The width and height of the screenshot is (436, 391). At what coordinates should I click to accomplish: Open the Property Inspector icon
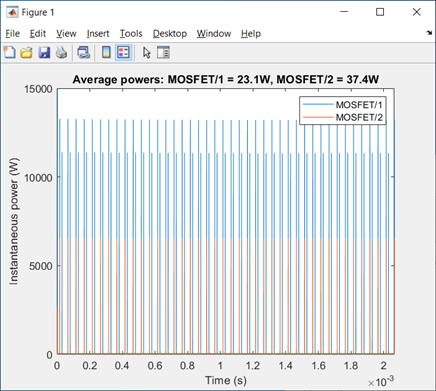click(163, 53)
